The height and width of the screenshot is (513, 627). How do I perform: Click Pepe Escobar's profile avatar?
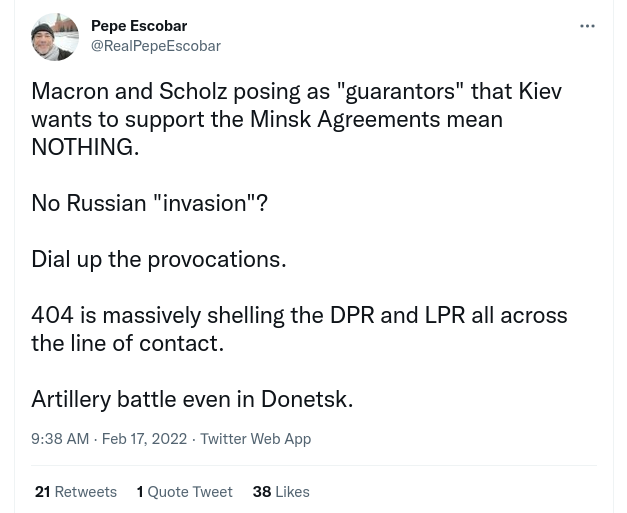tap(55, 37)
